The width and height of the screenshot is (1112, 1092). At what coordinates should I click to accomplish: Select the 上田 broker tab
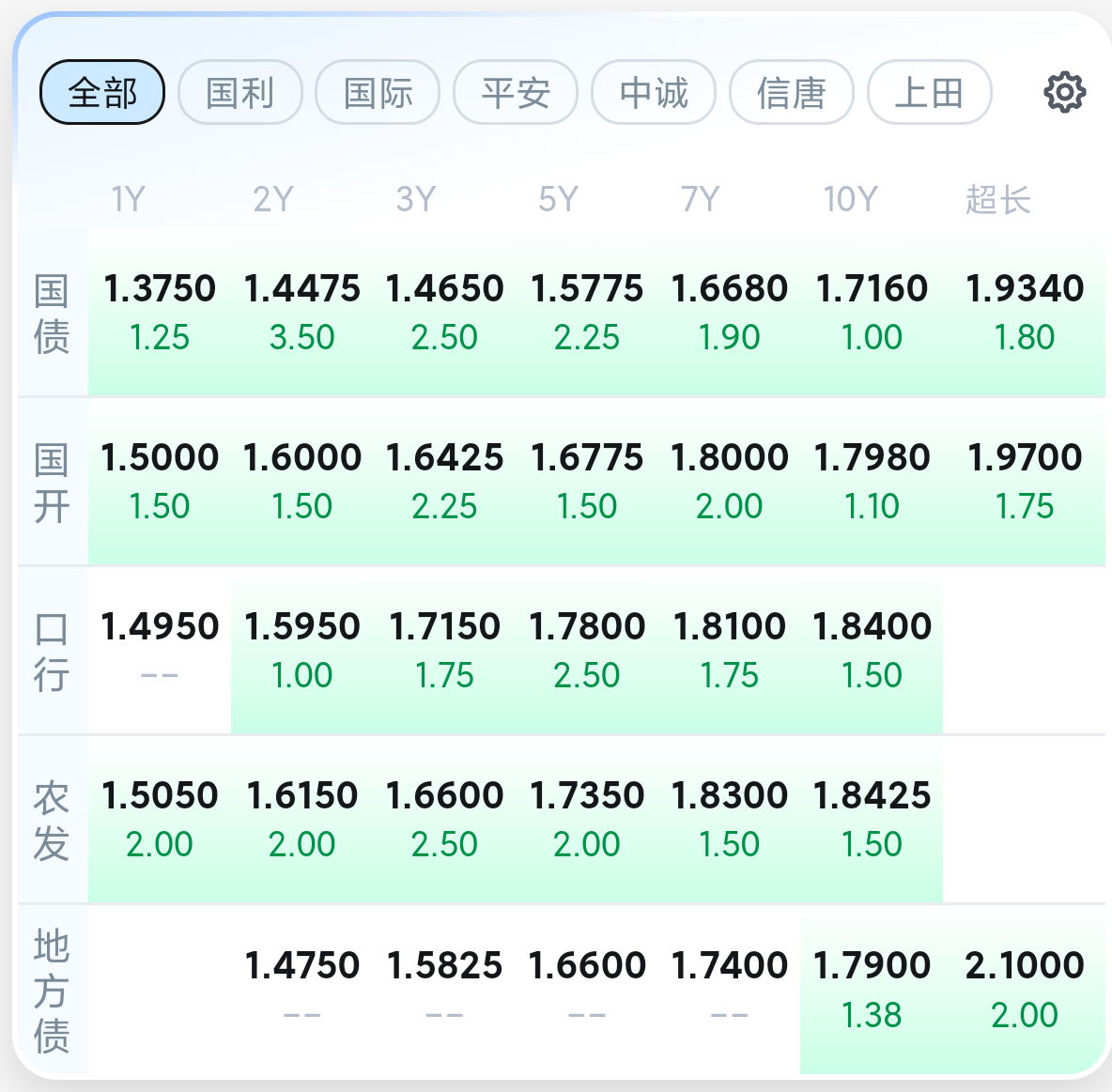(x=929, y=92)
